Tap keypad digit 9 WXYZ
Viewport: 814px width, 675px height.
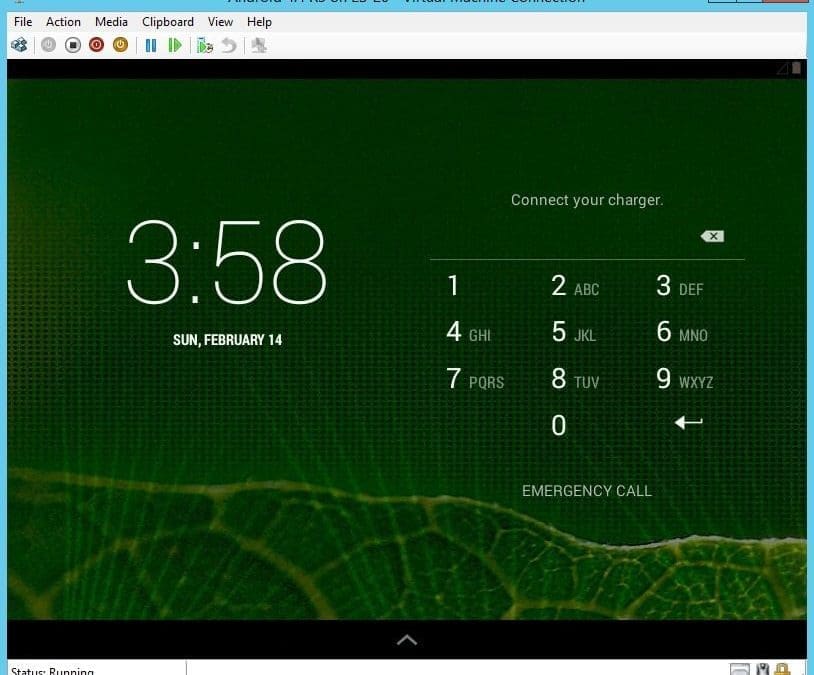click(684, 379)
